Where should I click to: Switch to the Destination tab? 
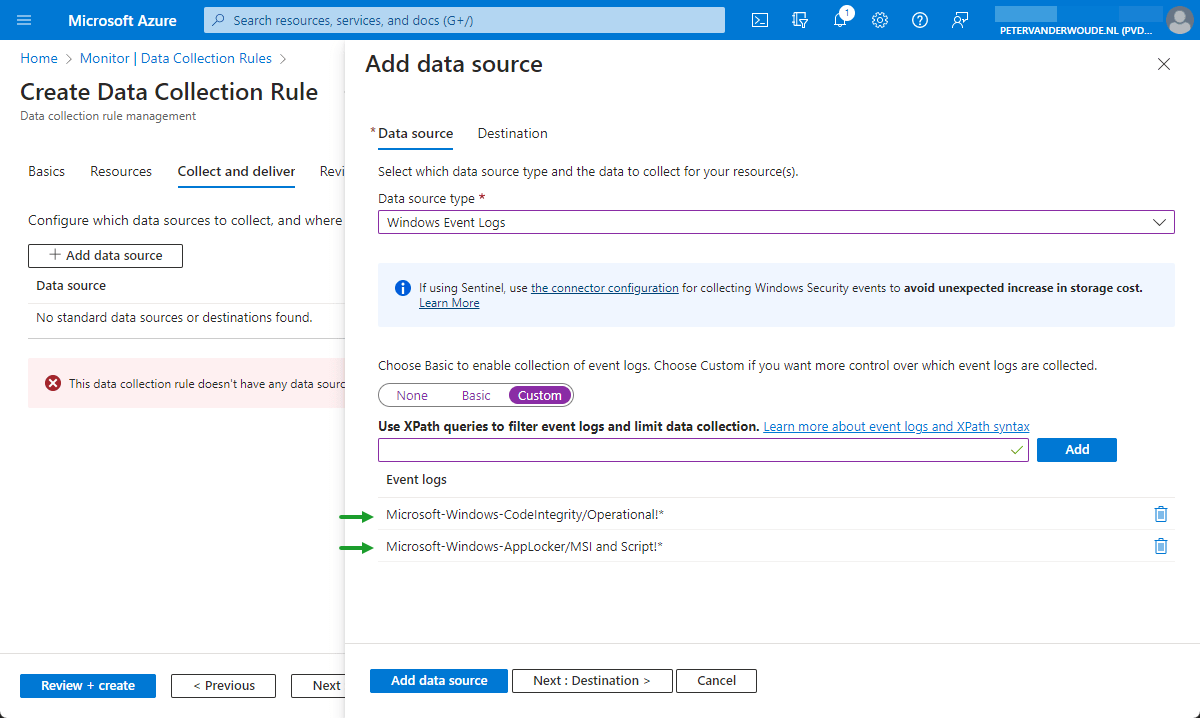pyautogui.click(x=512, y=133)
